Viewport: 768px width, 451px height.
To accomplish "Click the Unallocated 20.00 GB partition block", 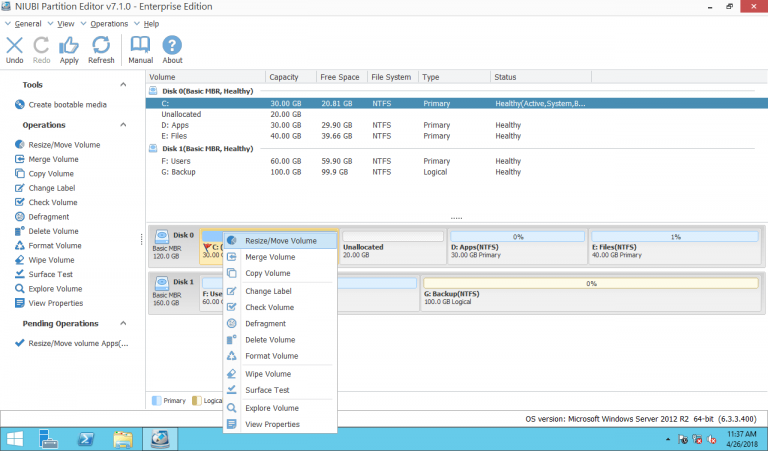I will click(x=393, y=247).
